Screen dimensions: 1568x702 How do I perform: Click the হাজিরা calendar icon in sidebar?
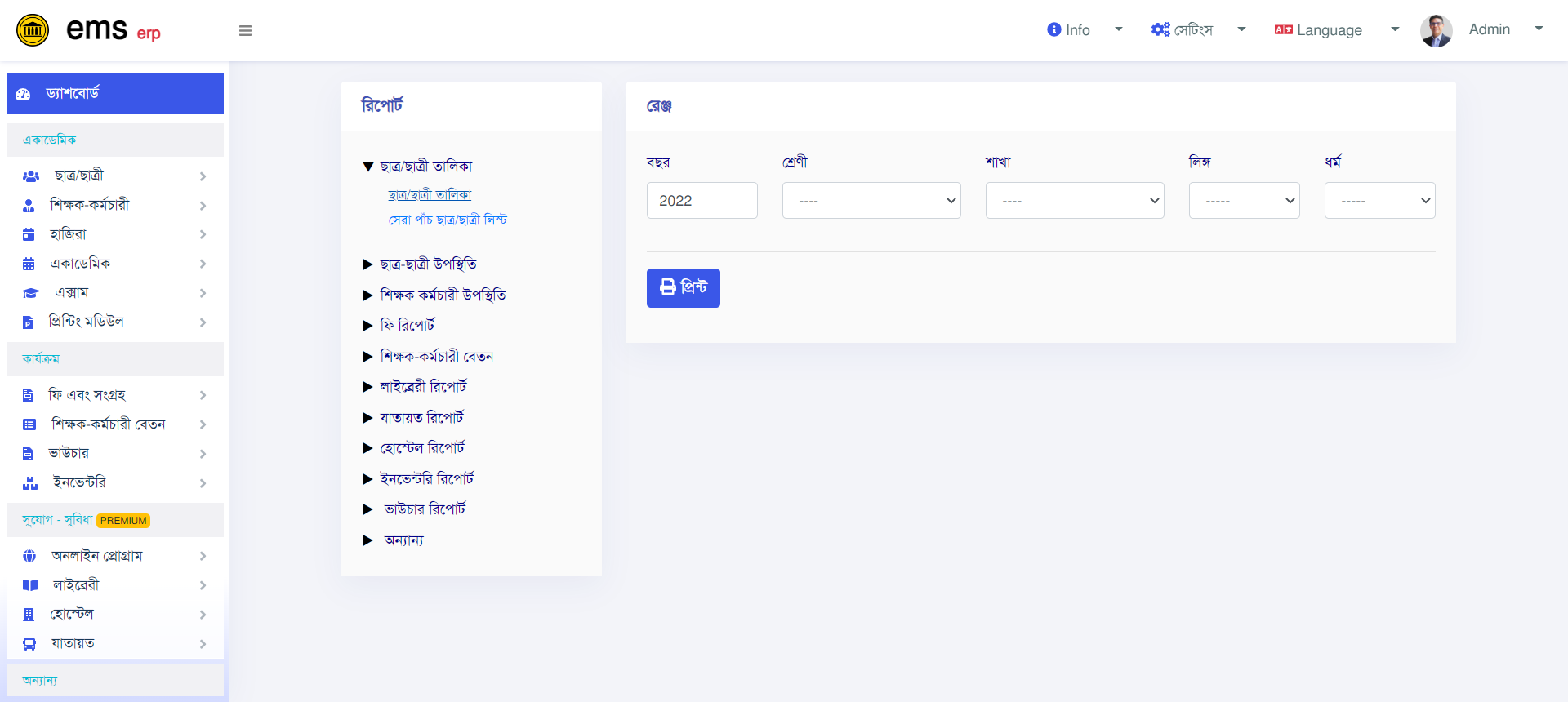click(x=29, y=234)
